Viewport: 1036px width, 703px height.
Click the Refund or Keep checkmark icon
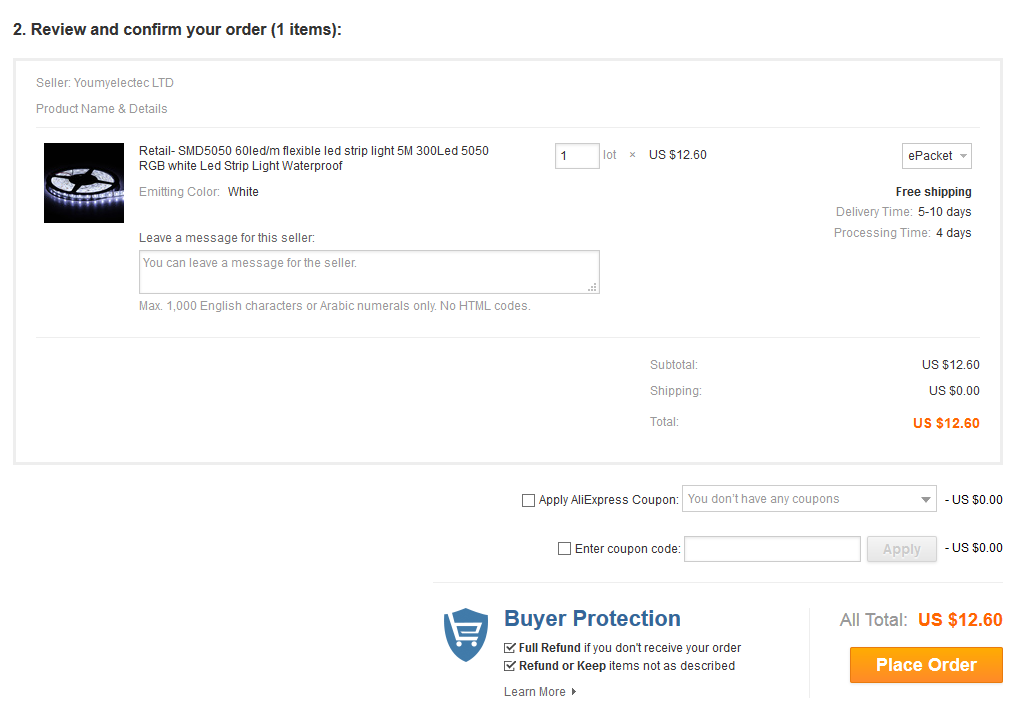tap(509, 665)
